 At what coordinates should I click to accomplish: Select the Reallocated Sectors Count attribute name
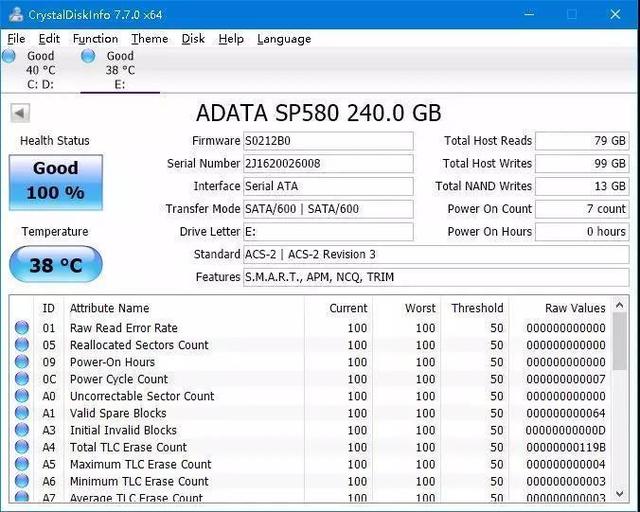click(139, 345)
